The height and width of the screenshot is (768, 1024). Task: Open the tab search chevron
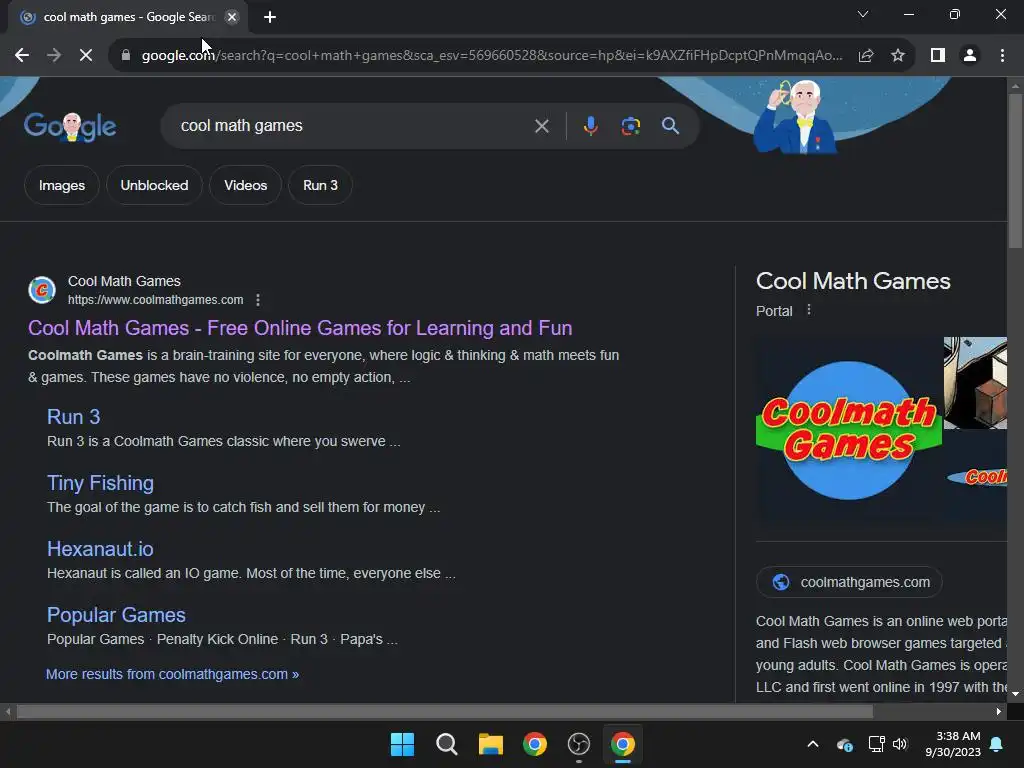tap(863, 14)
